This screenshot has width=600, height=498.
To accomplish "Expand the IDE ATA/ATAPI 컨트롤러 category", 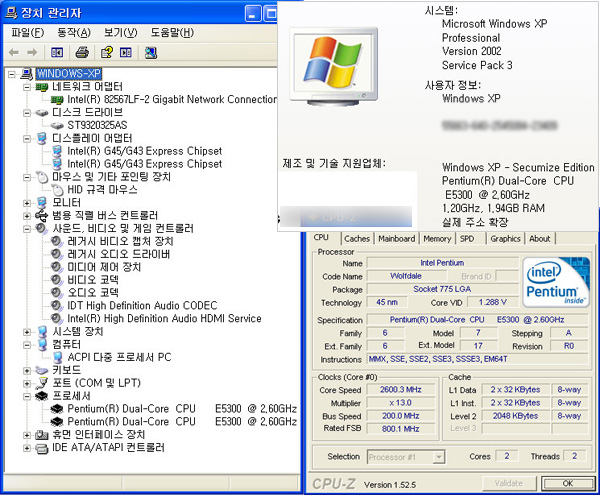I will (x=26, y=448).
